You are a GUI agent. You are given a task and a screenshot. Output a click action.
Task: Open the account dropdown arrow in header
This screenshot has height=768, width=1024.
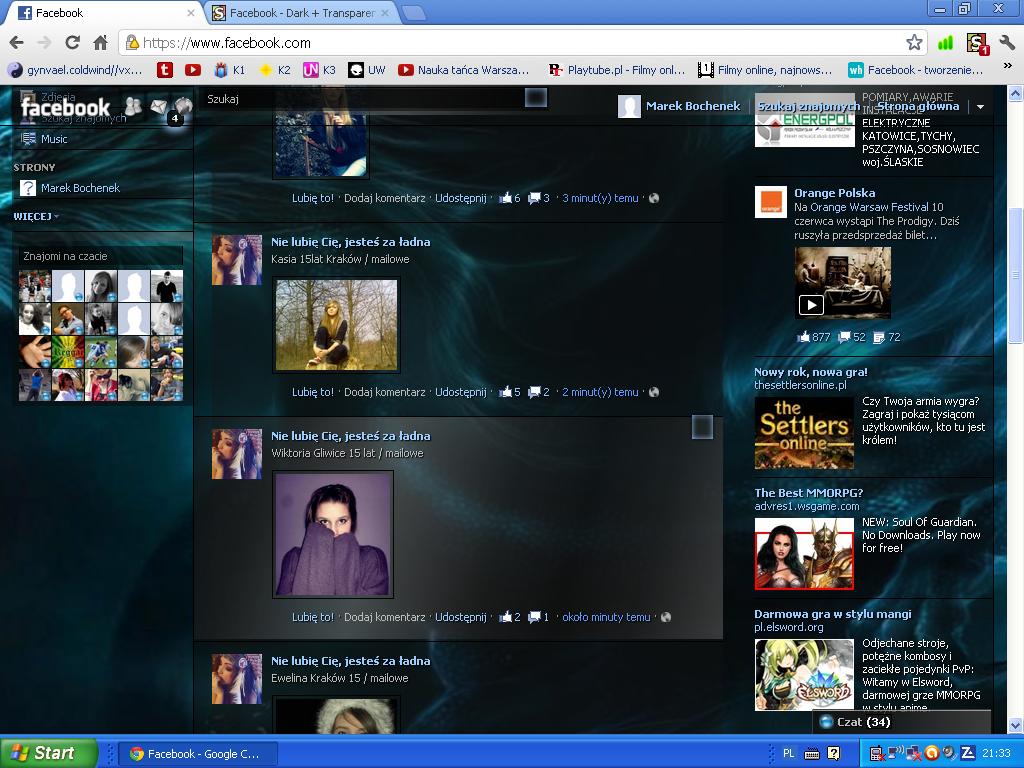point(980,106)
